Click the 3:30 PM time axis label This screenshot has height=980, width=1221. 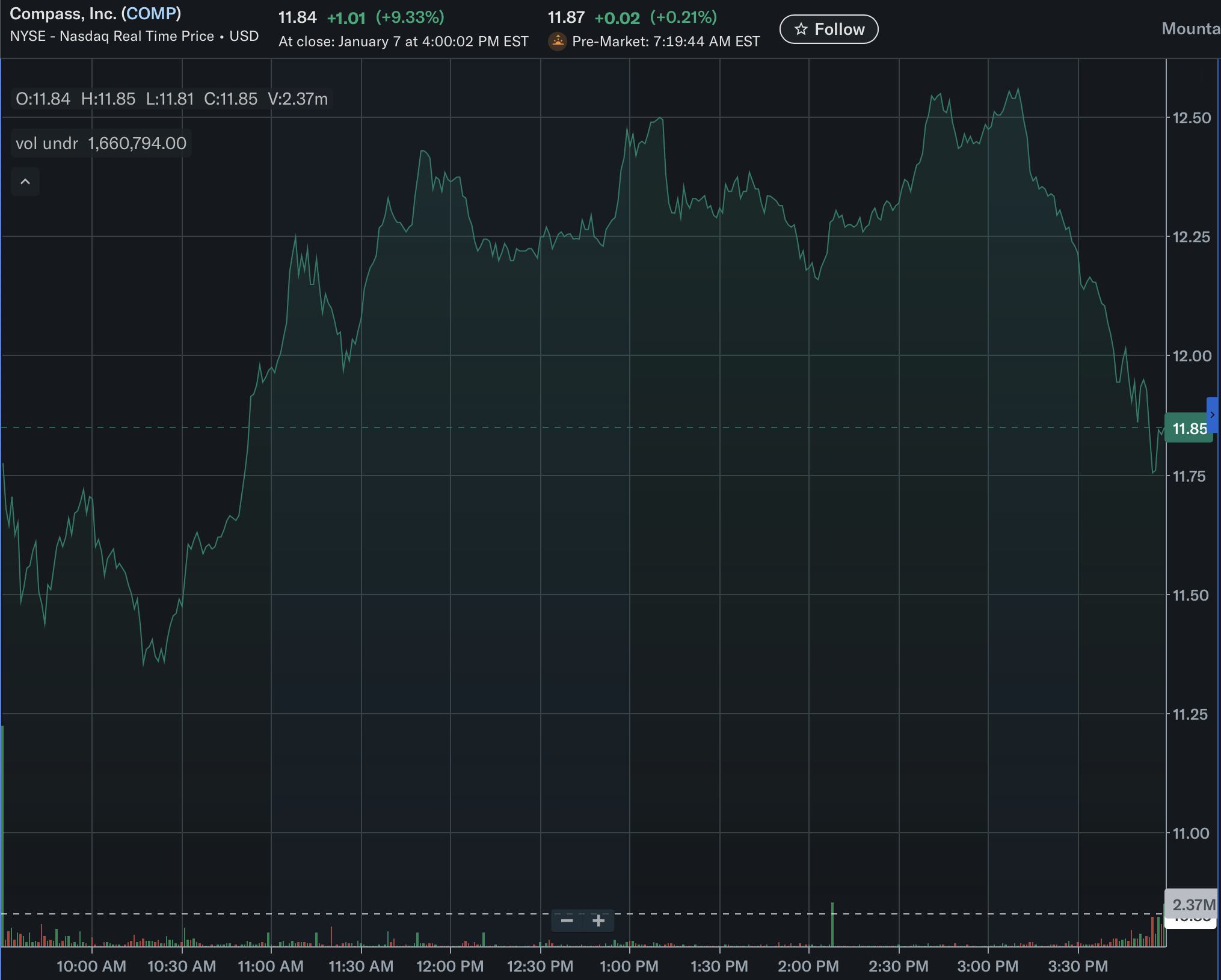[x=1078, y=966]
